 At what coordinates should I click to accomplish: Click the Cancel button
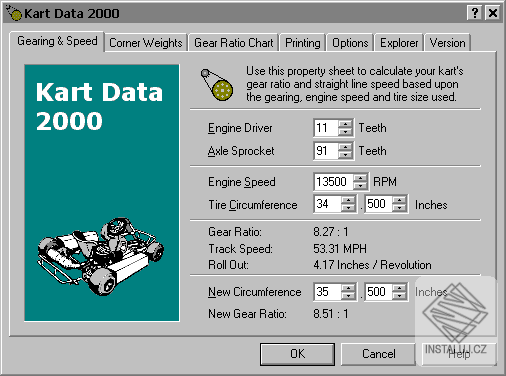click(x=379, y=354)
